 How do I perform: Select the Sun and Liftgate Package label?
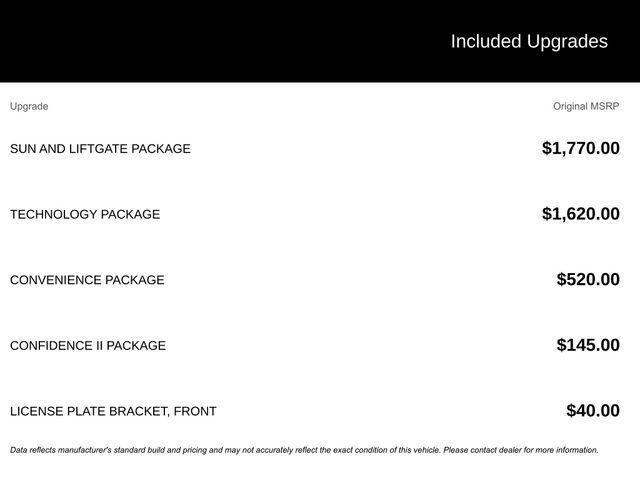tap(100, 149)
